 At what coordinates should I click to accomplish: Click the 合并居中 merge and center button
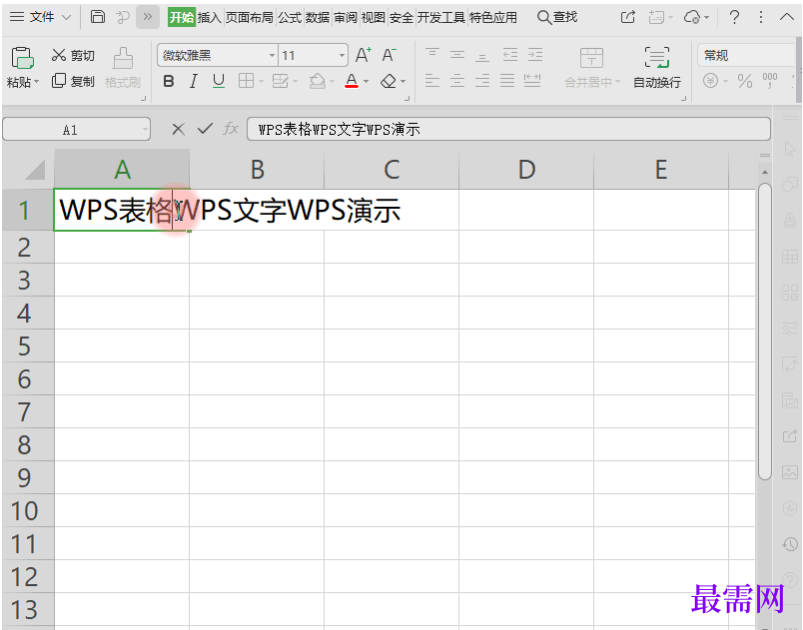tap(592, 68)
